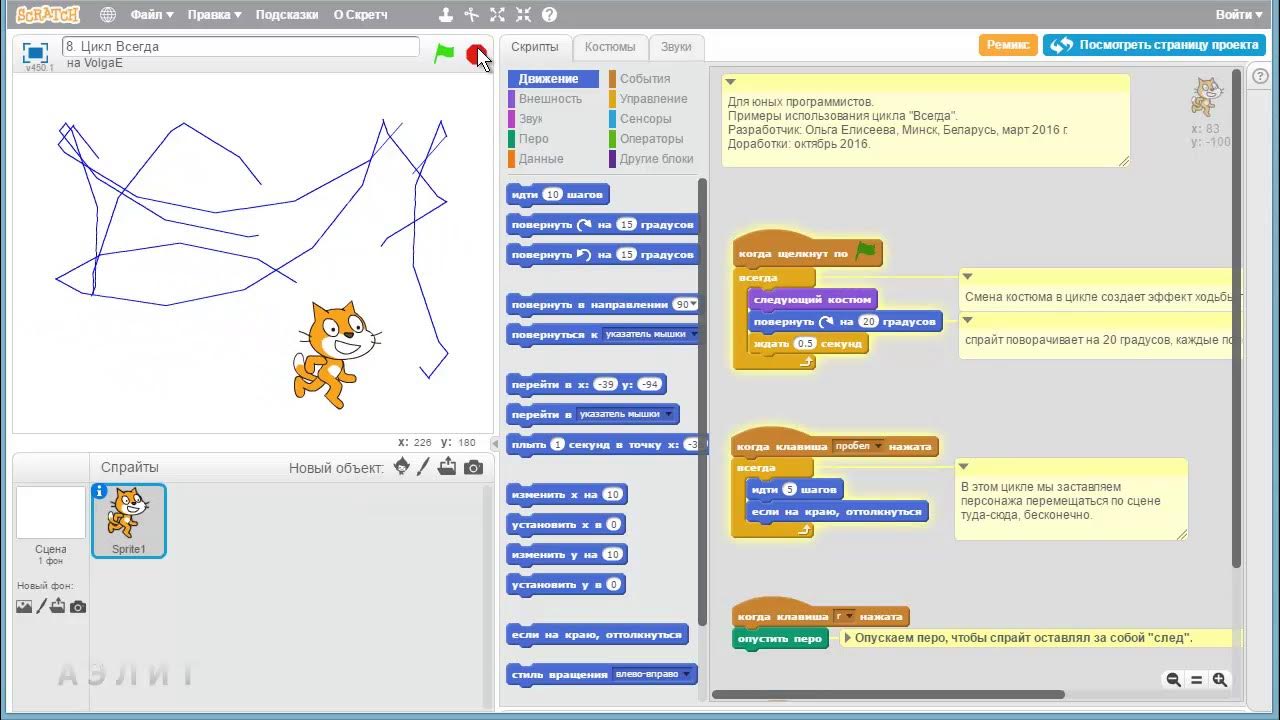Select the Движение block category
The image size is (1280, 720).
[x=553, y=79]
